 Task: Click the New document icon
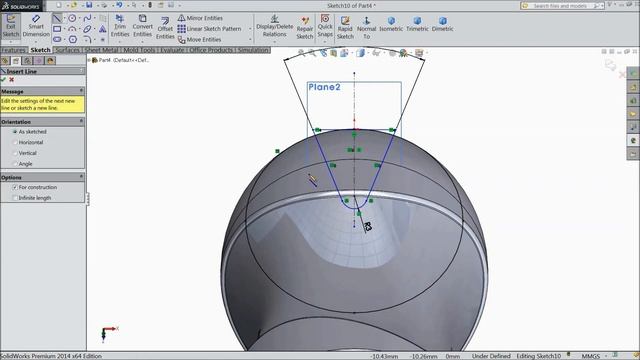pos(59,5)
